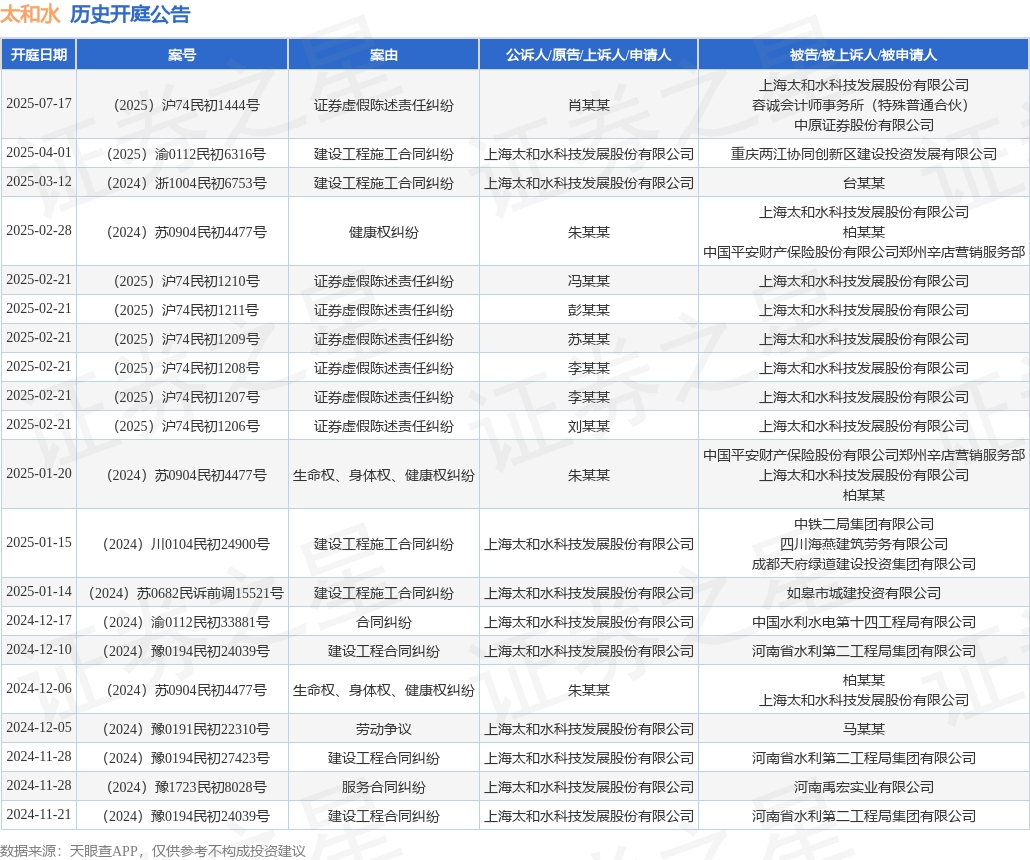Click plaintiff 刘某某
The height and width of the screenshot is (860, 1030).
click(589, 426)
